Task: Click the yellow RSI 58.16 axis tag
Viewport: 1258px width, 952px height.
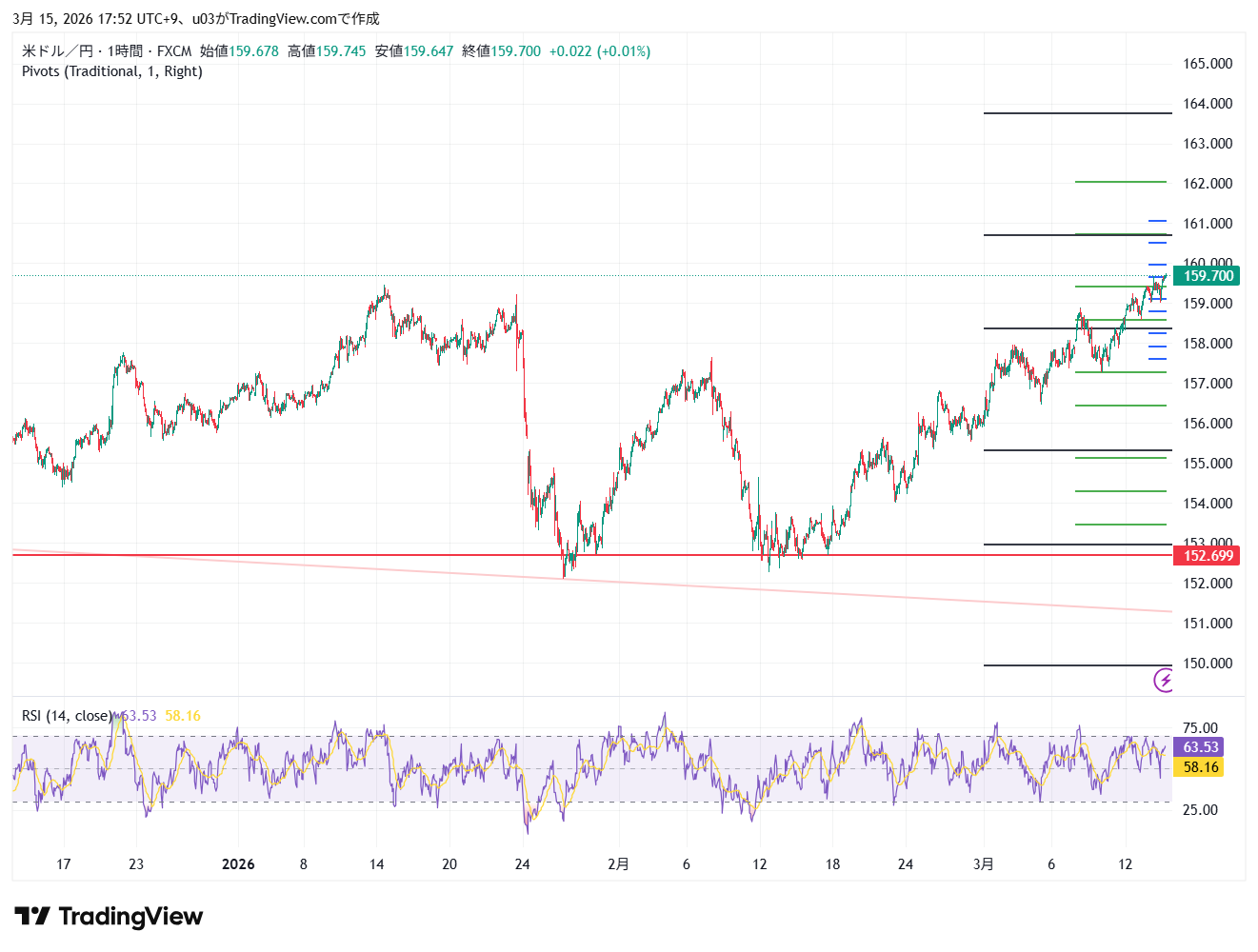Action: tap(1200, 767)
